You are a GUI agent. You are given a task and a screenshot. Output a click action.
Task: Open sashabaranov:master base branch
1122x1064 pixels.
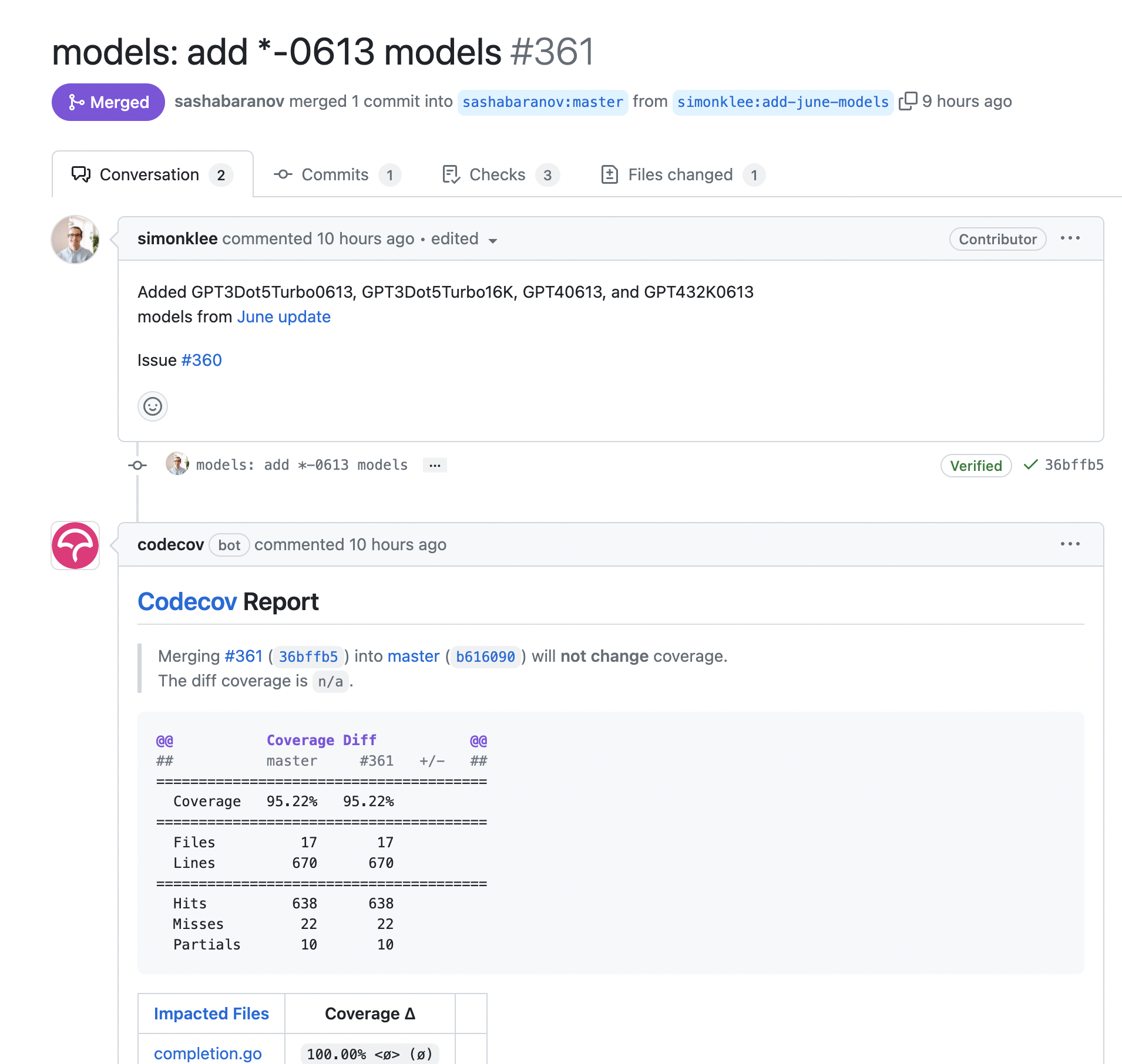[543, 102]
